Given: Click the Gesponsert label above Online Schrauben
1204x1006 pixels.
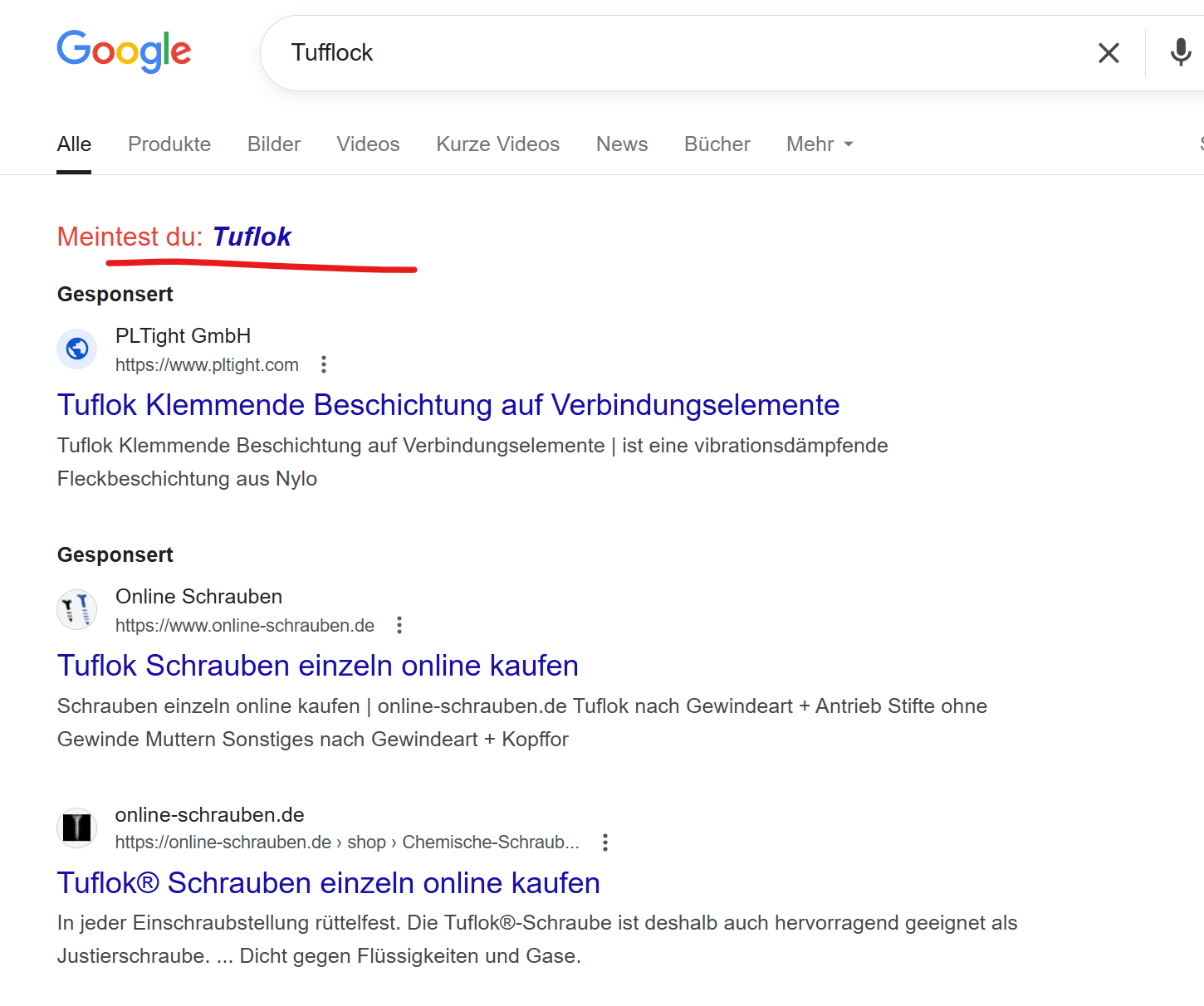Looking at the screenshot, I should tap(115, 555).
